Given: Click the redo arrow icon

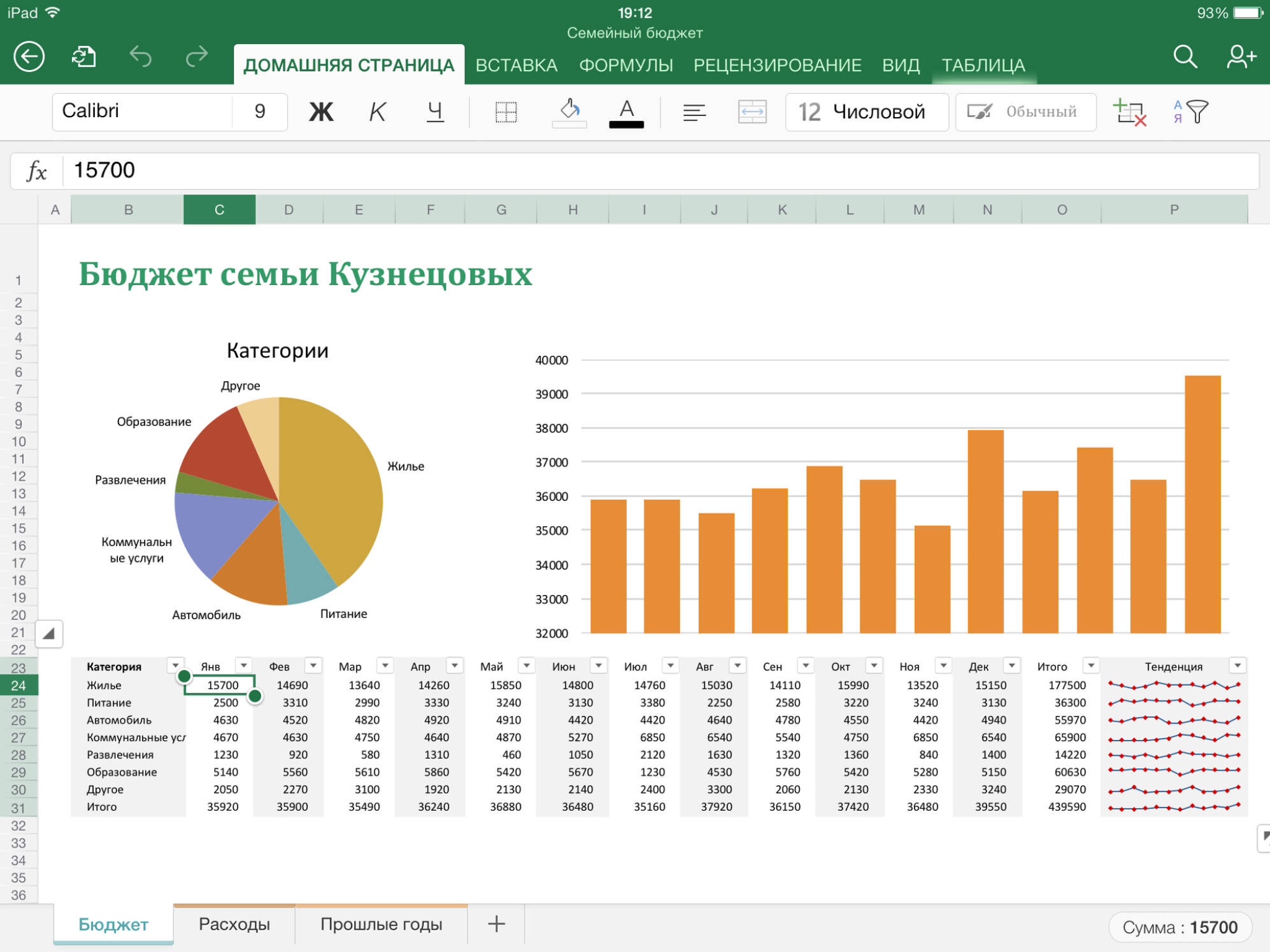Looking at the screenshot, I should [197, 57].
